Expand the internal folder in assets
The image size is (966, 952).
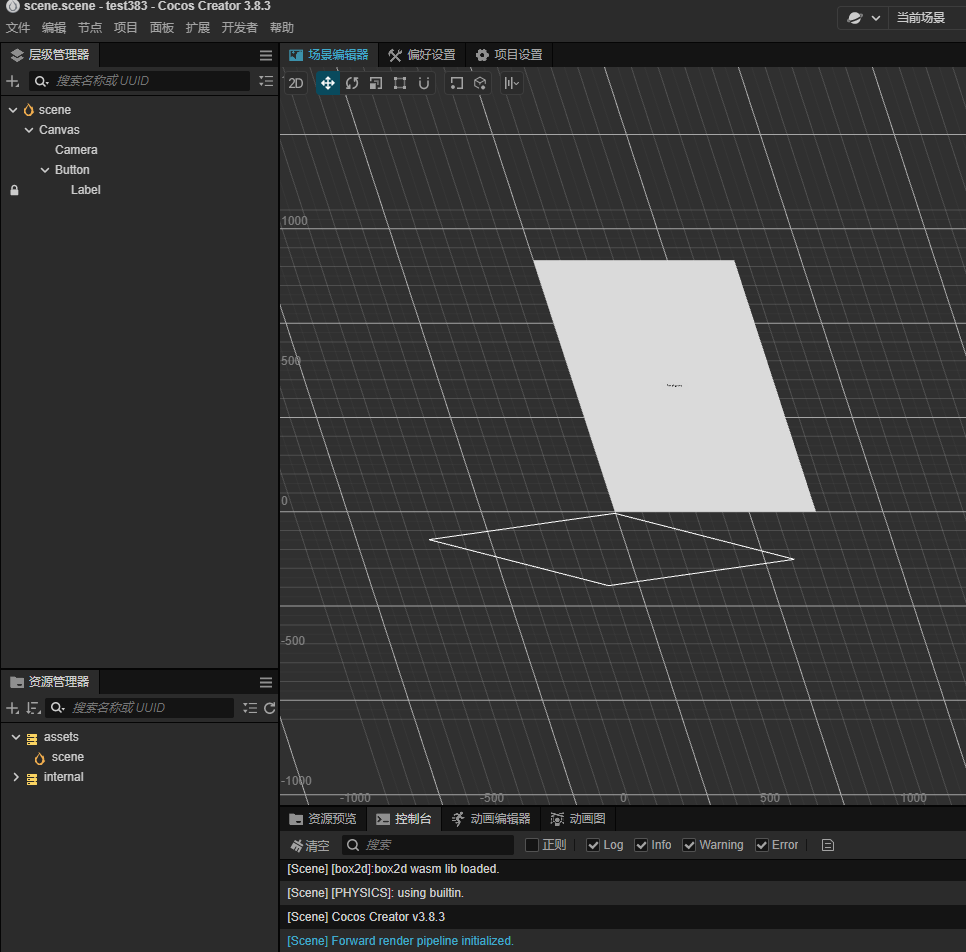coord(16,777)
